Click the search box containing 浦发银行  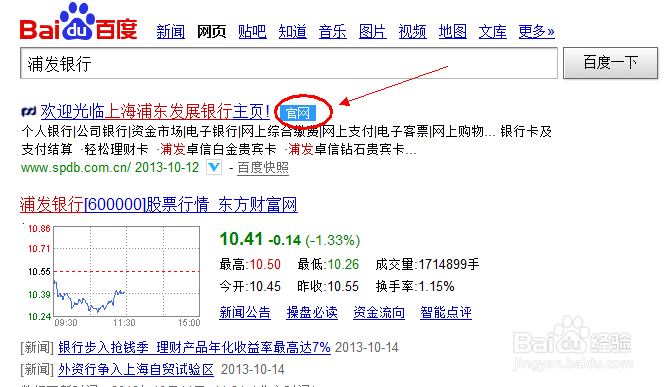point(289,63)
